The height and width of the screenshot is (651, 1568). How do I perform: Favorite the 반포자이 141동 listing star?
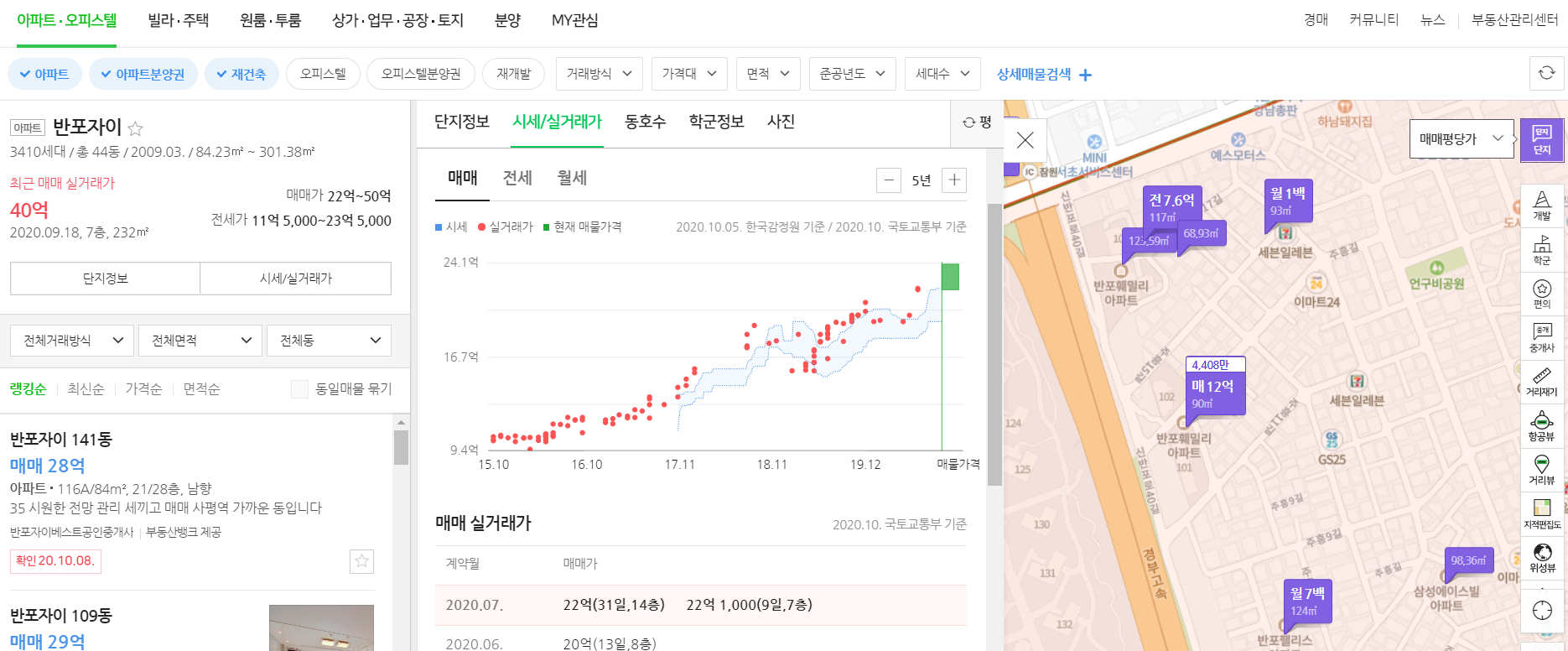point(361,561)
